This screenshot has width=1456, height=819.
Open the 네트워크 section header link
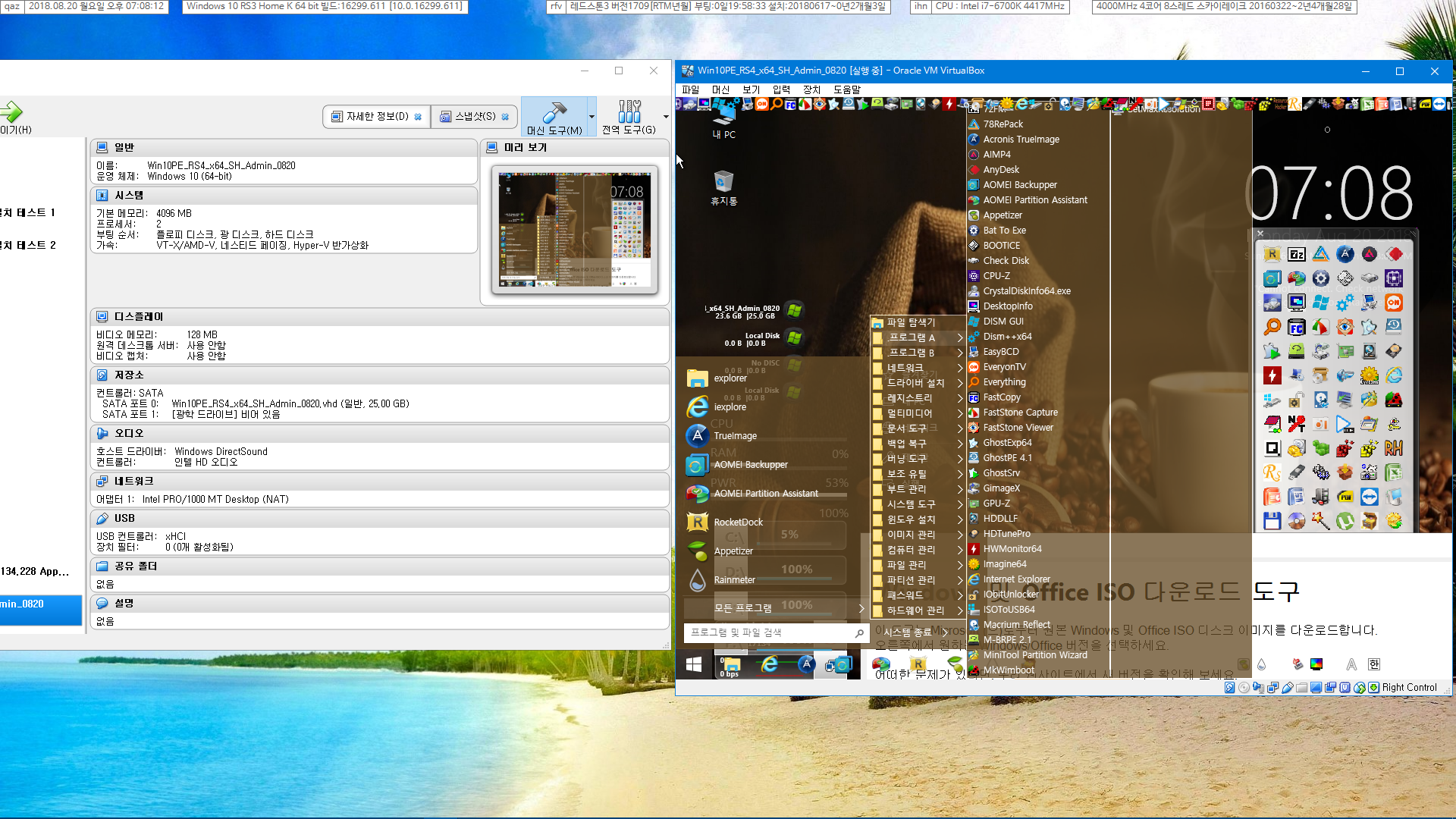133,482
